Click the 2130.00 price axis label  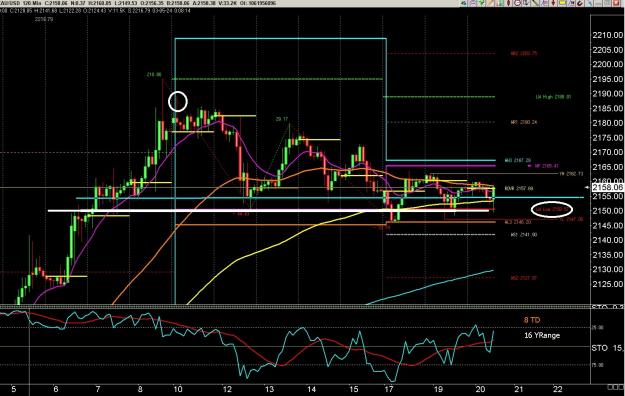608,269
